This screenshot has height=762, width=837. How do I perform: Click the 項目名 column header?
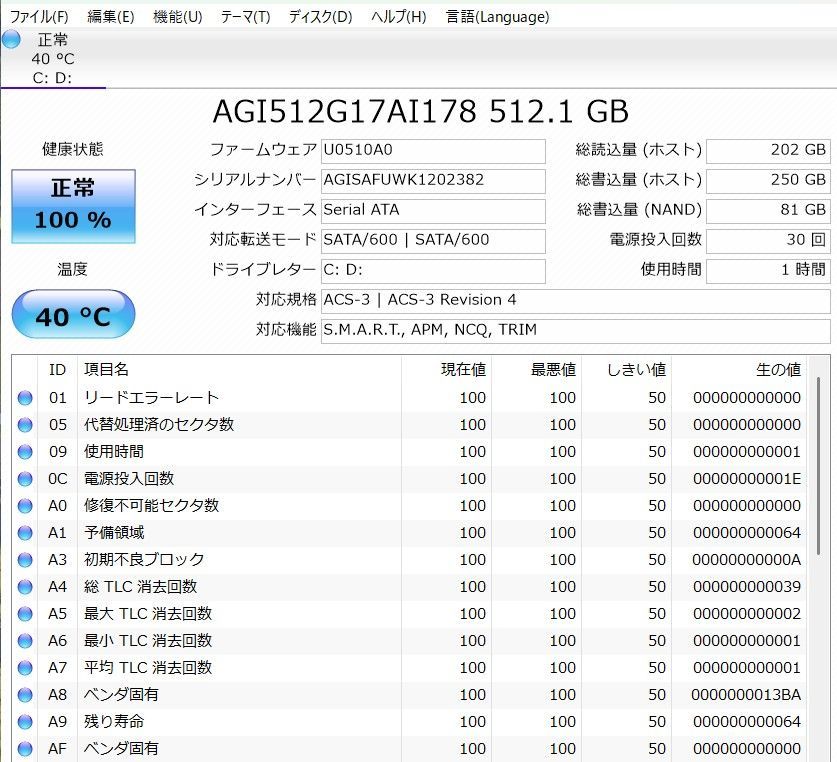coord(239,370)
